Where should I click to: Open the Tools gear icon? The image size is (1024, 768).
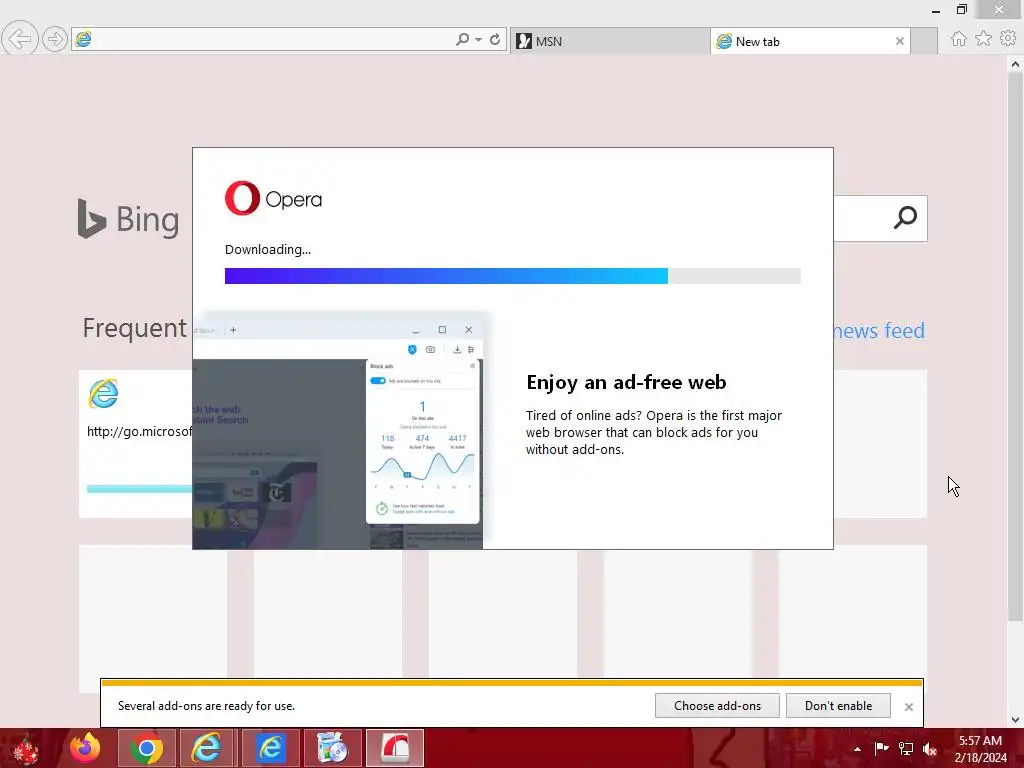(x=1008, y=39)
